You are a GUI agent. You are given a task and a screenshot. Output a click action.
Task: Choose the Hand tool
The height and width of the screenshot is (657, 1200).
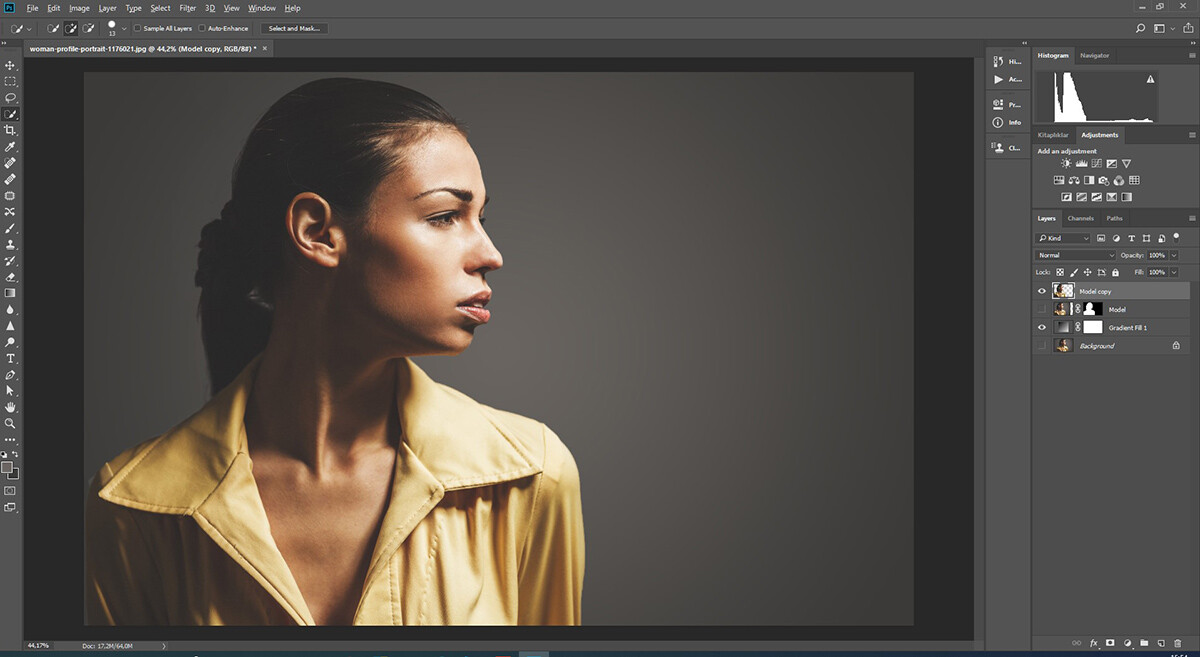[10, 407]
